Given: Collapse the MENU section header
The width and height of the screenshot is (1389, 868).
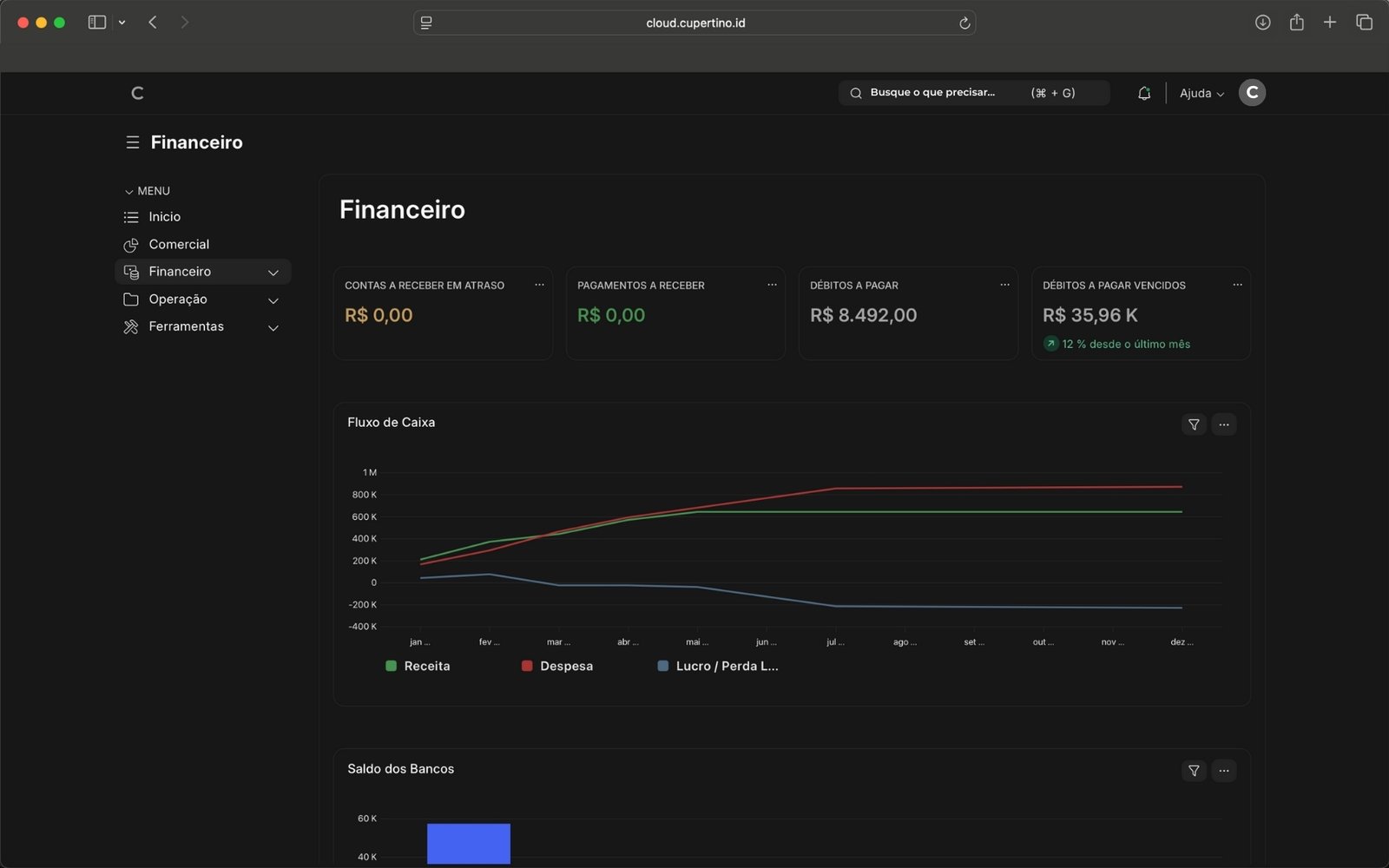Looking at the screenshot, I should pyautogui.click(x=148, y=191).
